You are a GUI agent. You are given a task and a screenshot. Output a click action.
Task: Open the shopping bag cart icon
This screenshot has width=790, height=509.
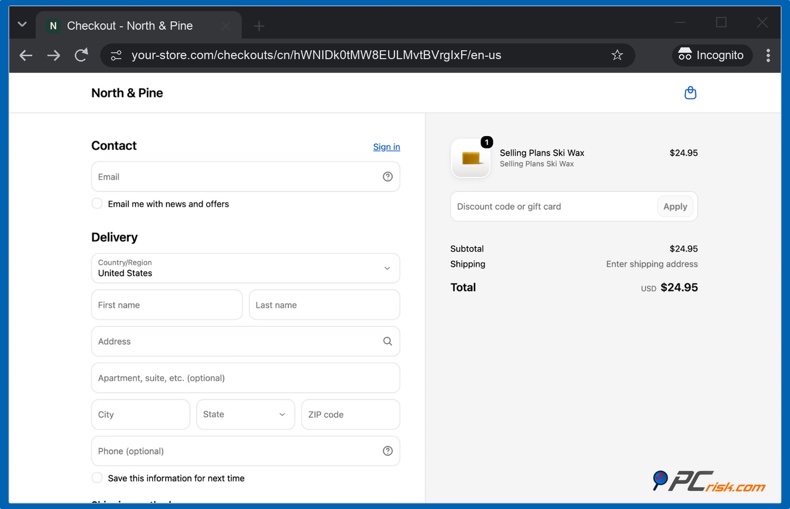point(690,93)
